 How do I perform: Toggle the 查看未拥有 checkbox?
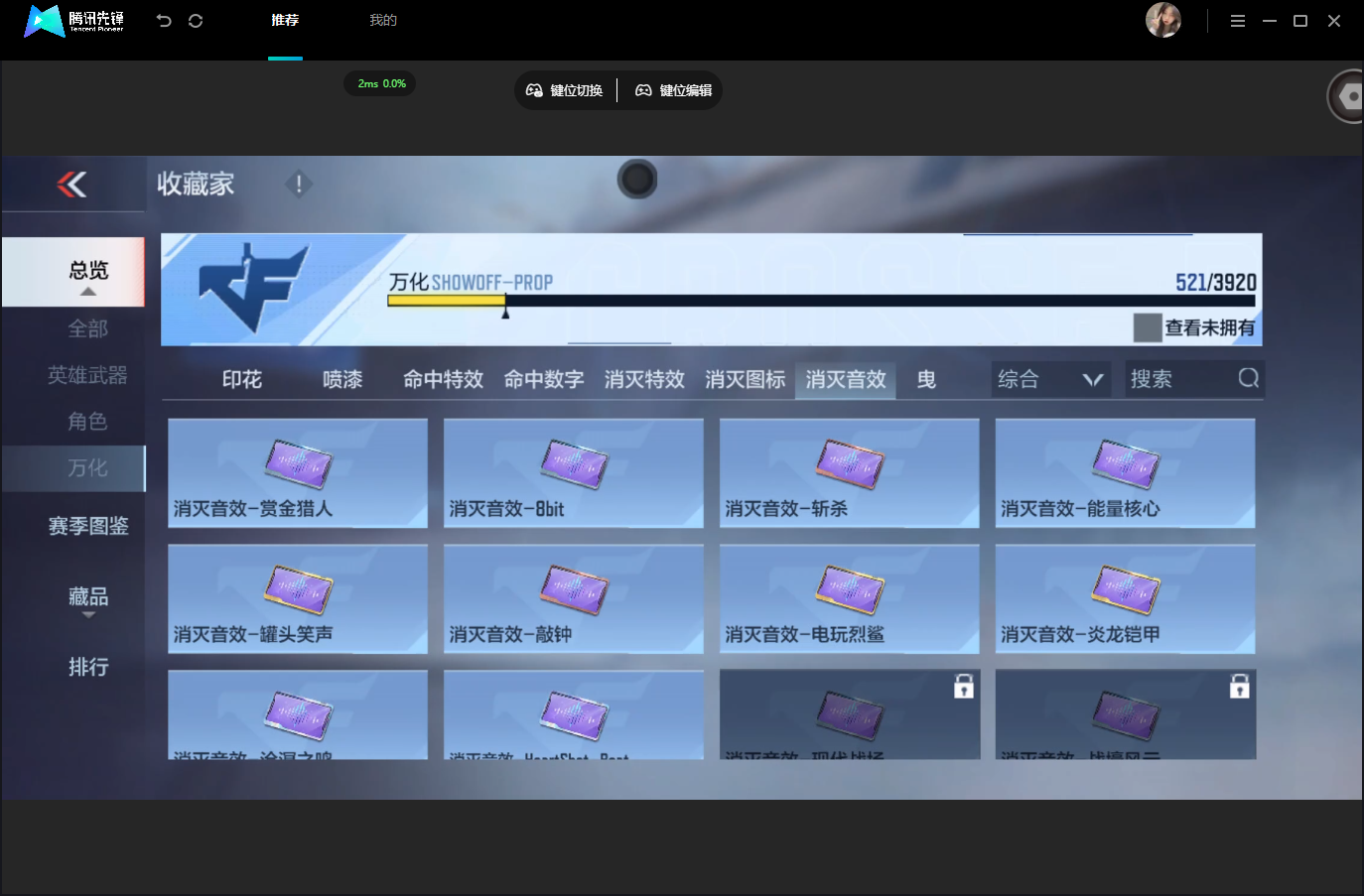click(x=1148, y=327)
